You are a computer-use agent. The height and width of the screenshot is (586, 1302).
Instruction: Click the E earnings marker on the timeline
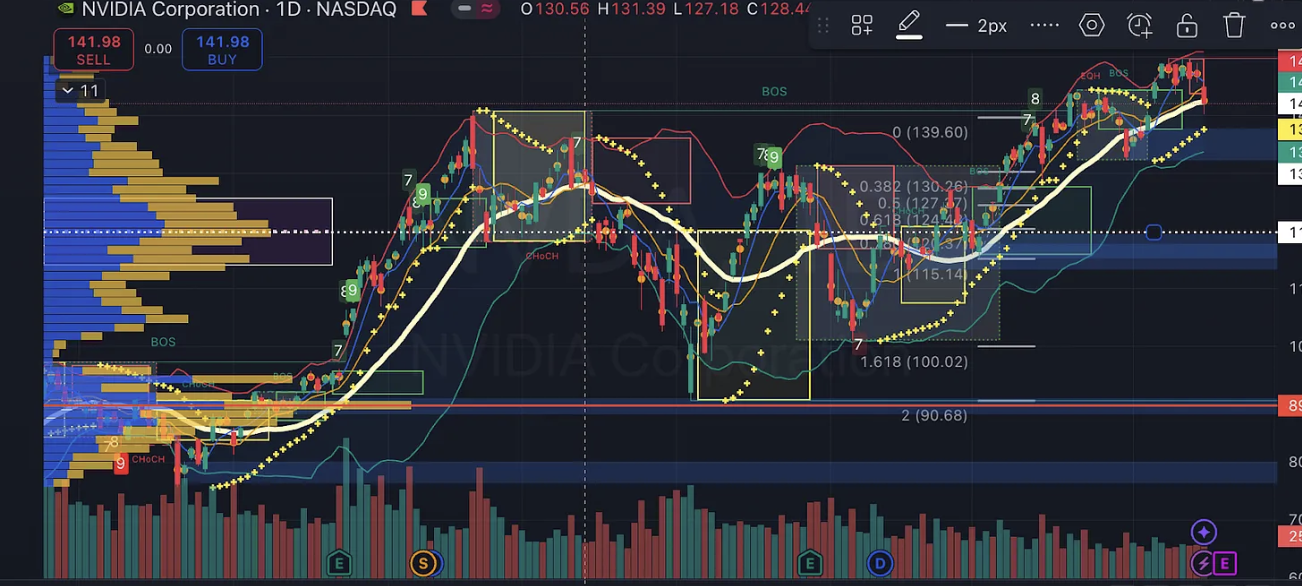coord(340,563)
